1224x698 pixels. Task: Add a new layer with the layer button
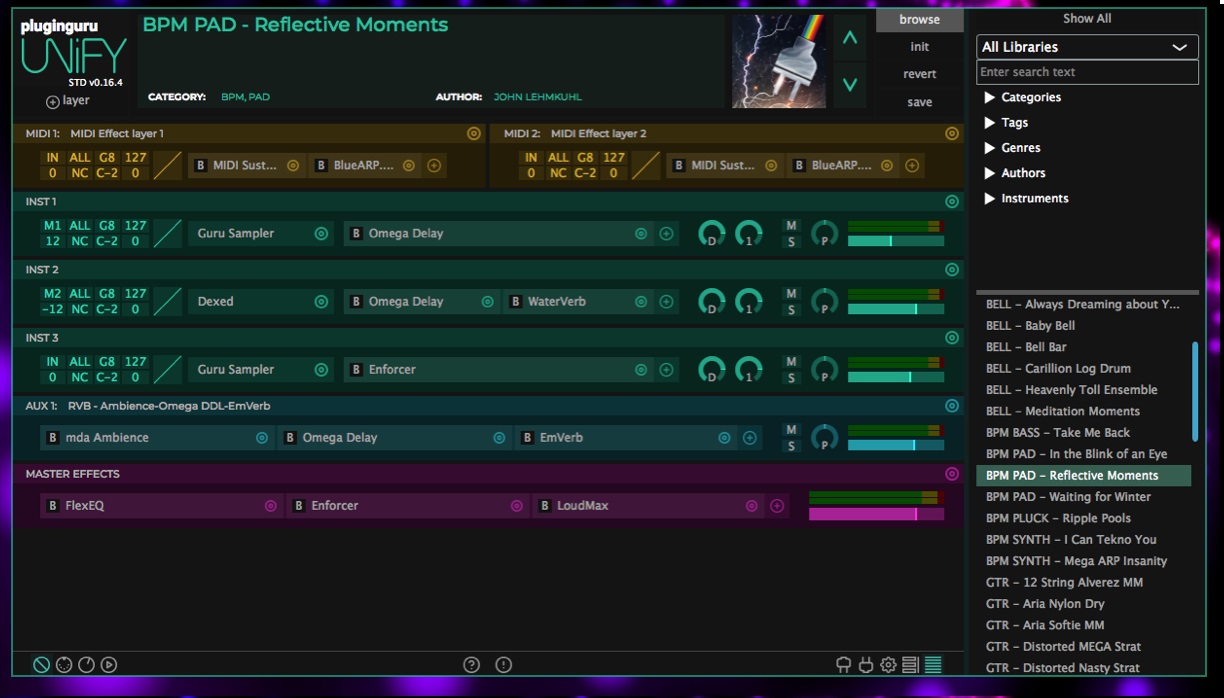68,101
